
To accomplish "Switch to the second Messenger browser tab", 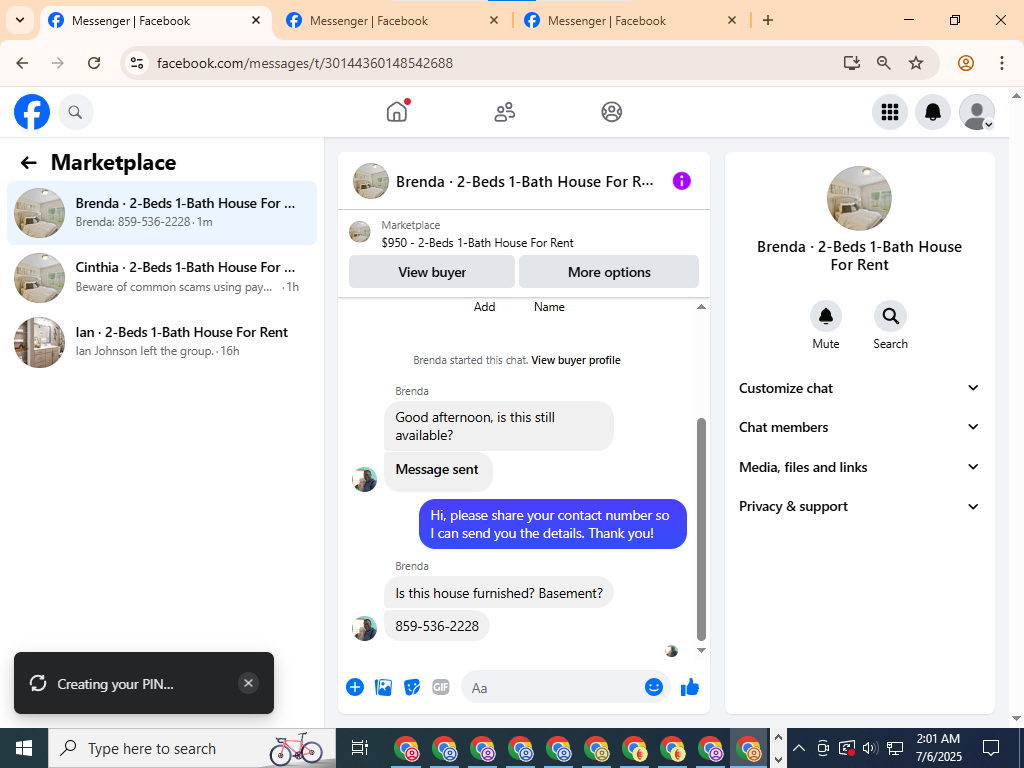I will 392,21.
